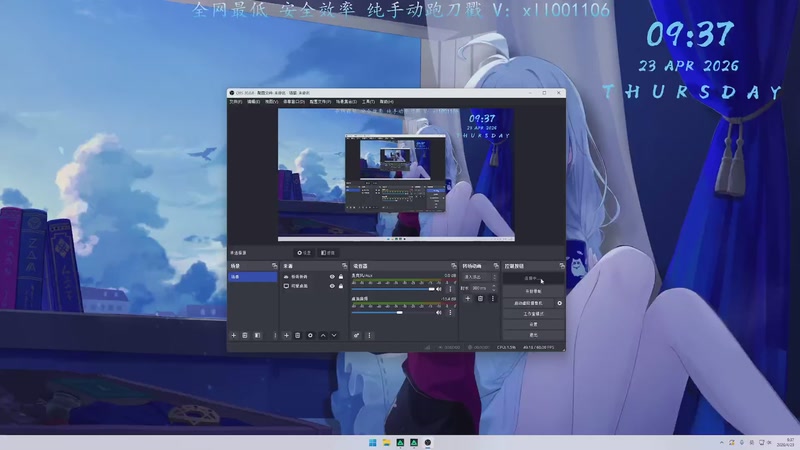The height and width of the screenshot is (450, 800).
Task: Toggle visibility eye of the display capture source
Action: point(332,286)
